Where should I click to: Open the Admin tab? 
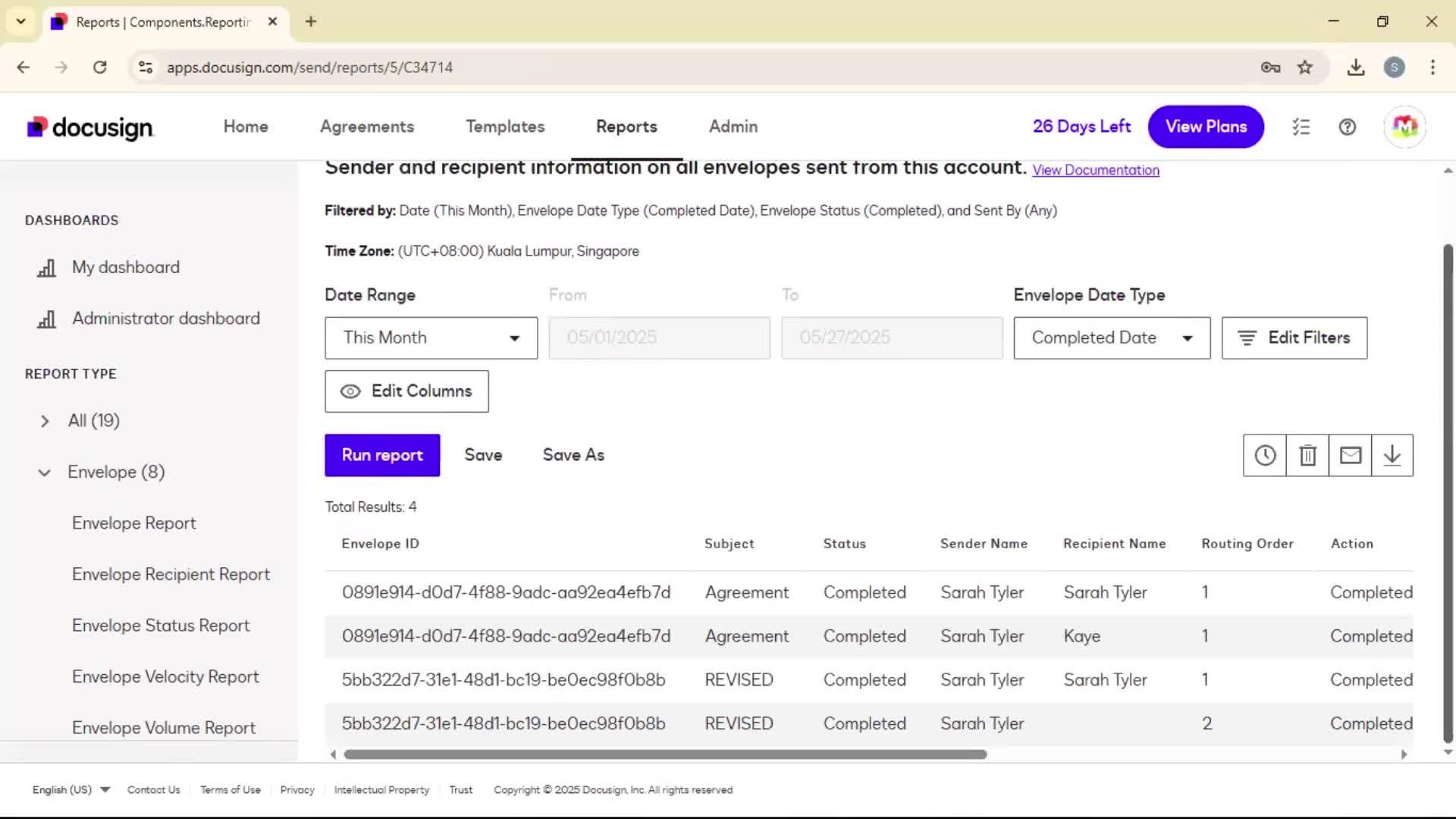pos(733,127)
